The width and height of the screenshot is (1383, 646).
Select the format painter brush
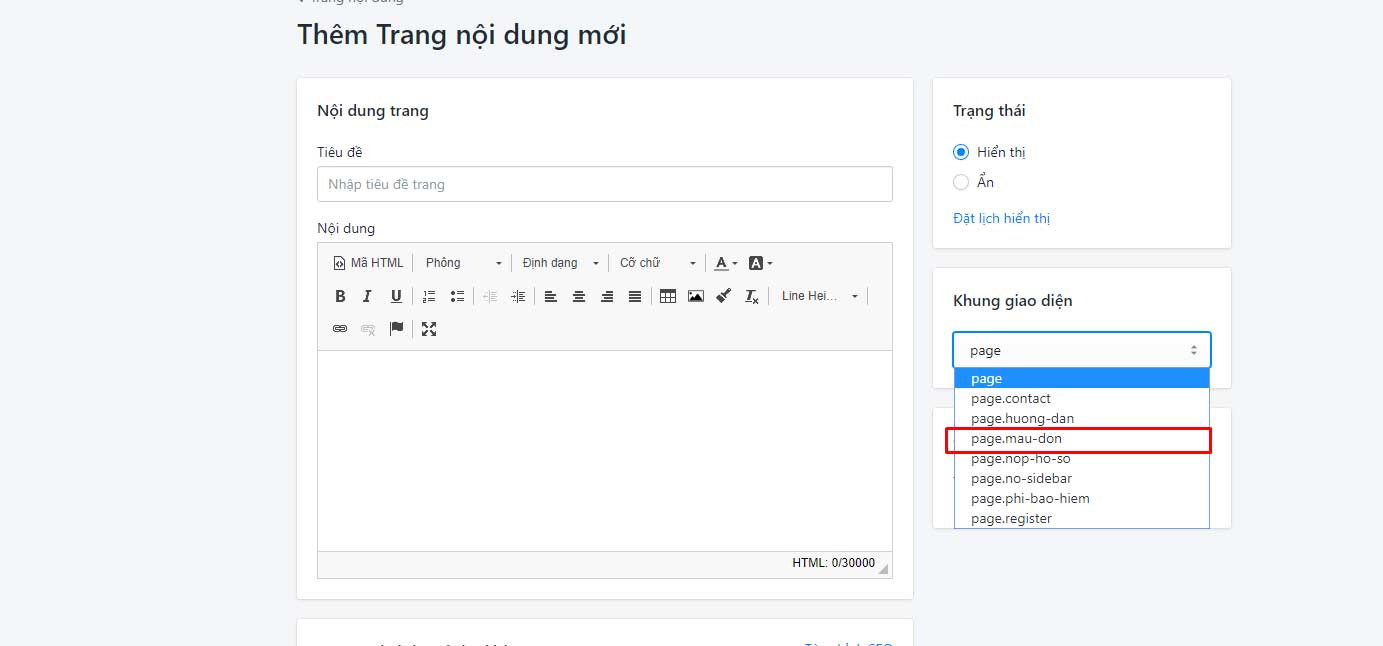pos(724,296)
